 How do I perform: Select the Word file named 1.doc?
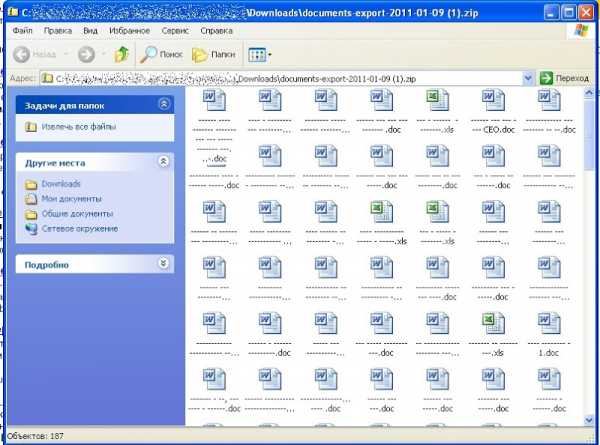coord(549,334)
